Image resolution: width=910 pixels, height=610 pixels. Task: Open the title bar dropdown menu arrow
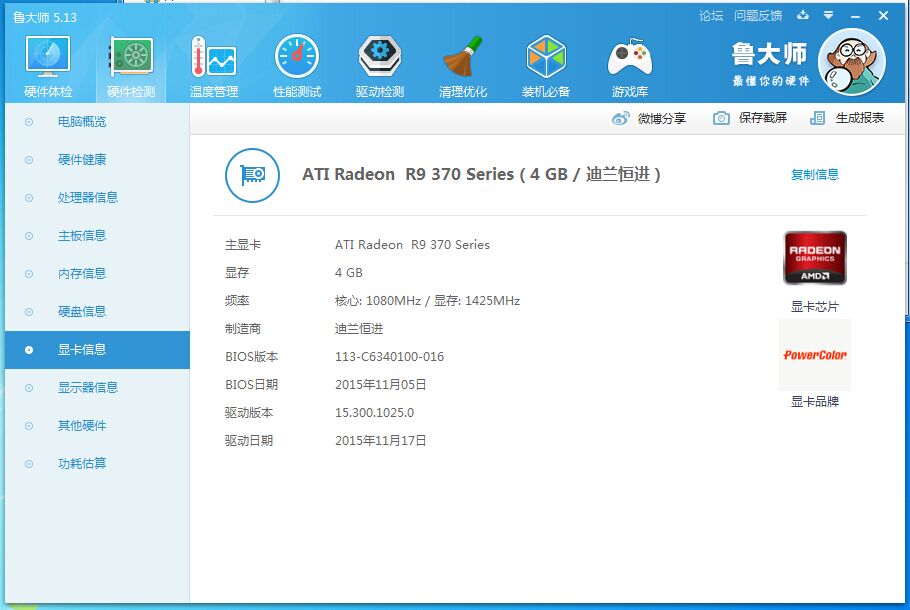[829, 15]
